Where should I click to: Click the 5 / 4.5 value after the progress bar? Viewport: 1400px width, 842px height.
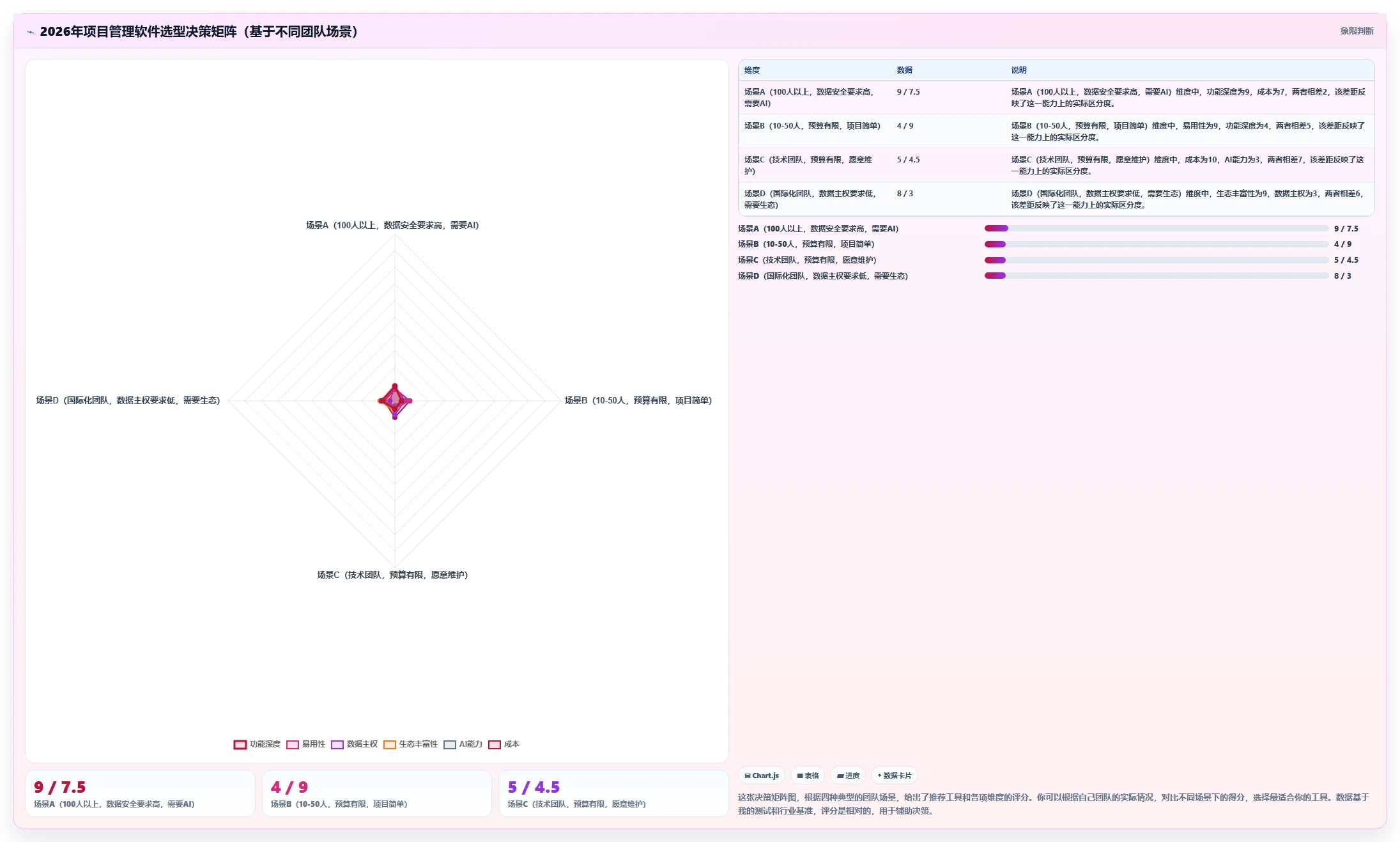[x=1346, y=260]
